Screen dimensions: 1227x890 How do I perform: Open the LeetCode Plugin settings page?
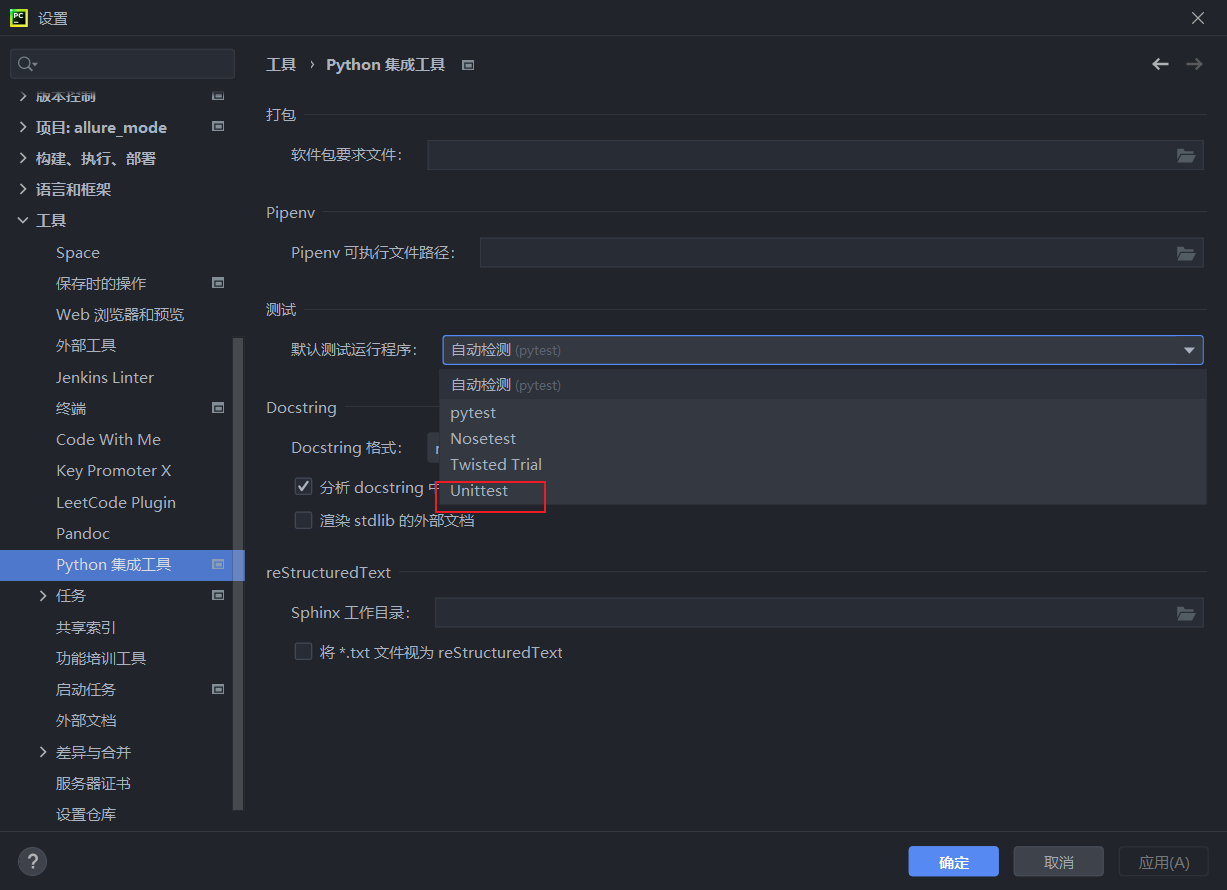point(116,502)
